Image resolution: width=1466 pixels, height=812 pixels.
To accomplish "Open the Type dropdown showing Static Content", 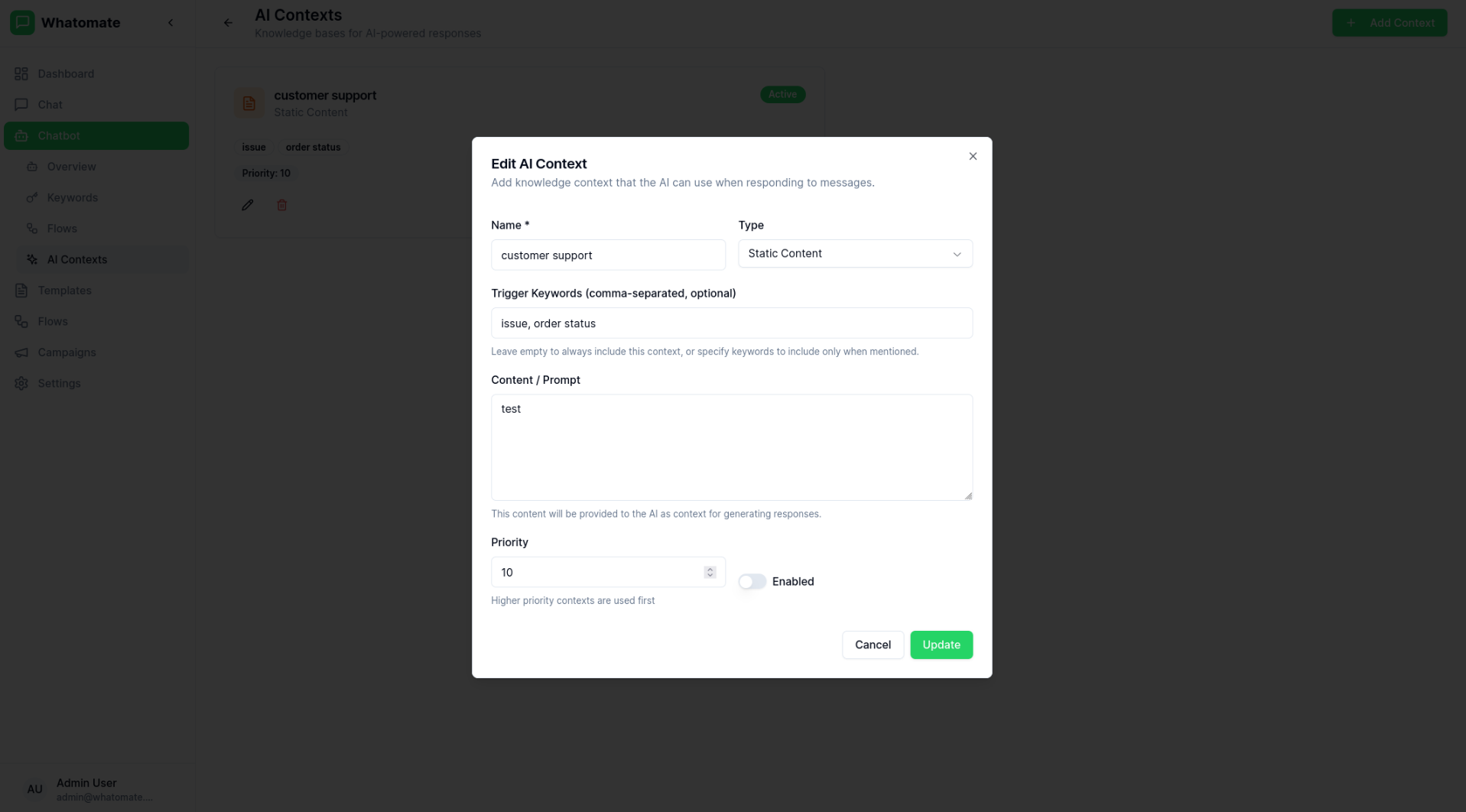I will pos(854,253).
